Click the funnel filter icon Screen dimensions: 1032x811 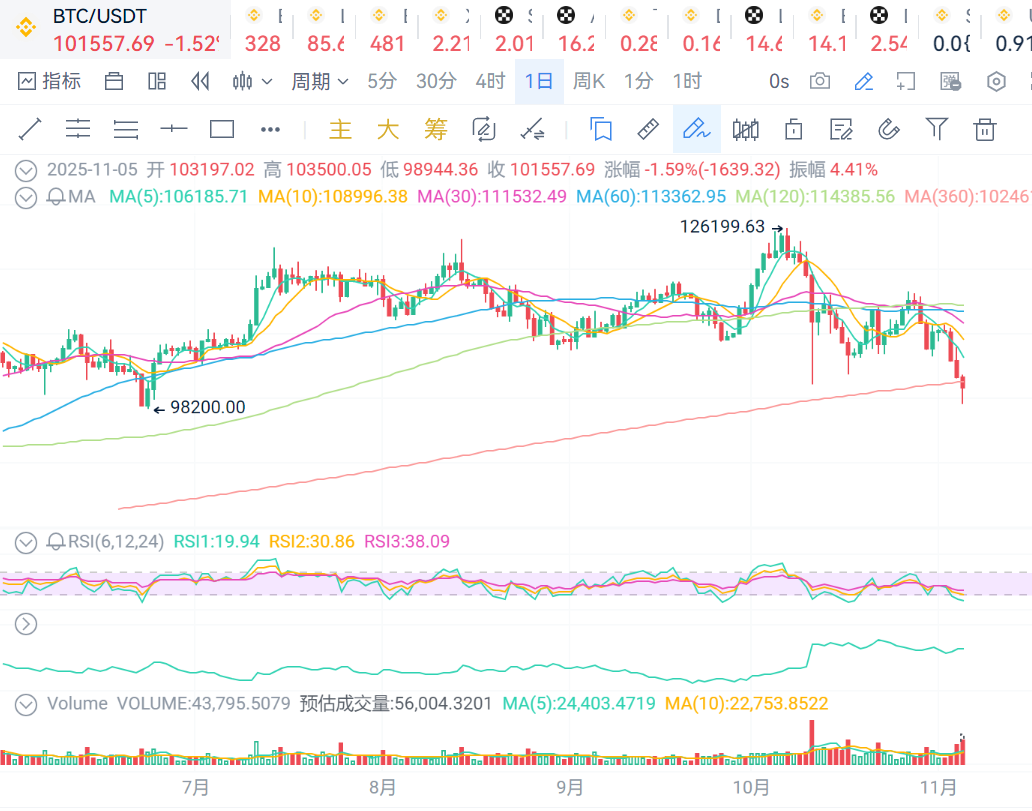click(936, 129)
